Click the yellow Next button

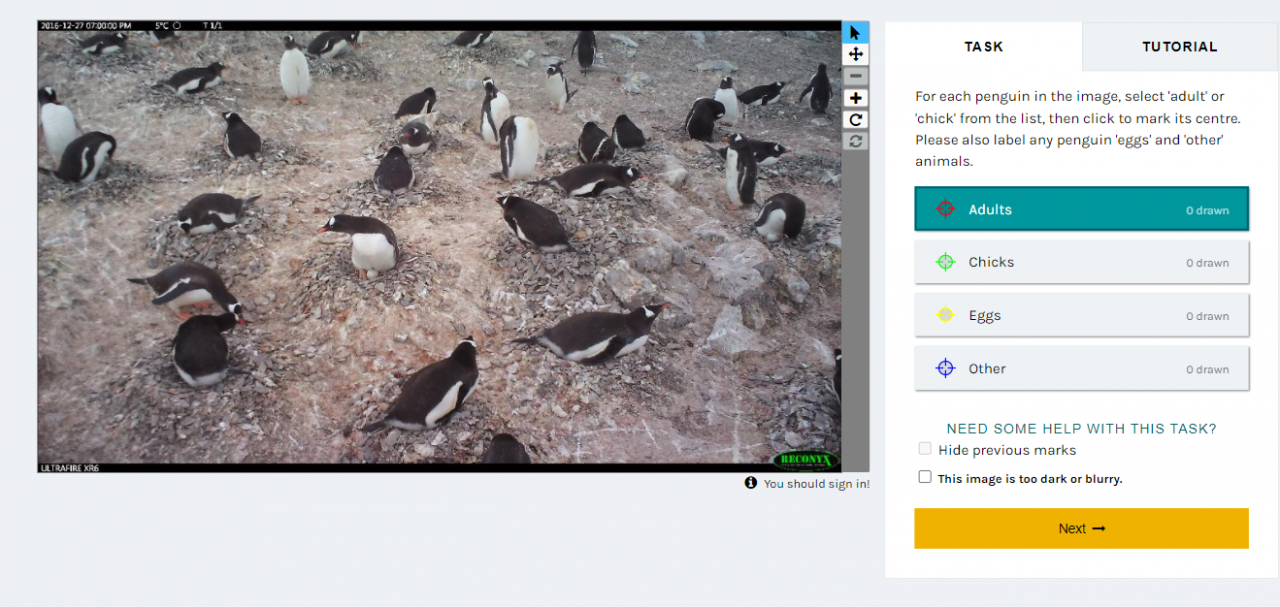(x=1081, y=528)
